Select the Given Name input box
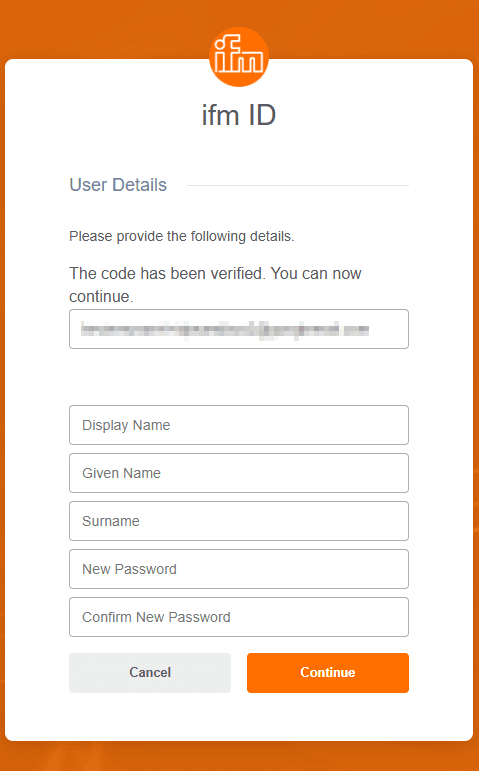The width and height of the screenshot is (479, 771). pos(239,473)
